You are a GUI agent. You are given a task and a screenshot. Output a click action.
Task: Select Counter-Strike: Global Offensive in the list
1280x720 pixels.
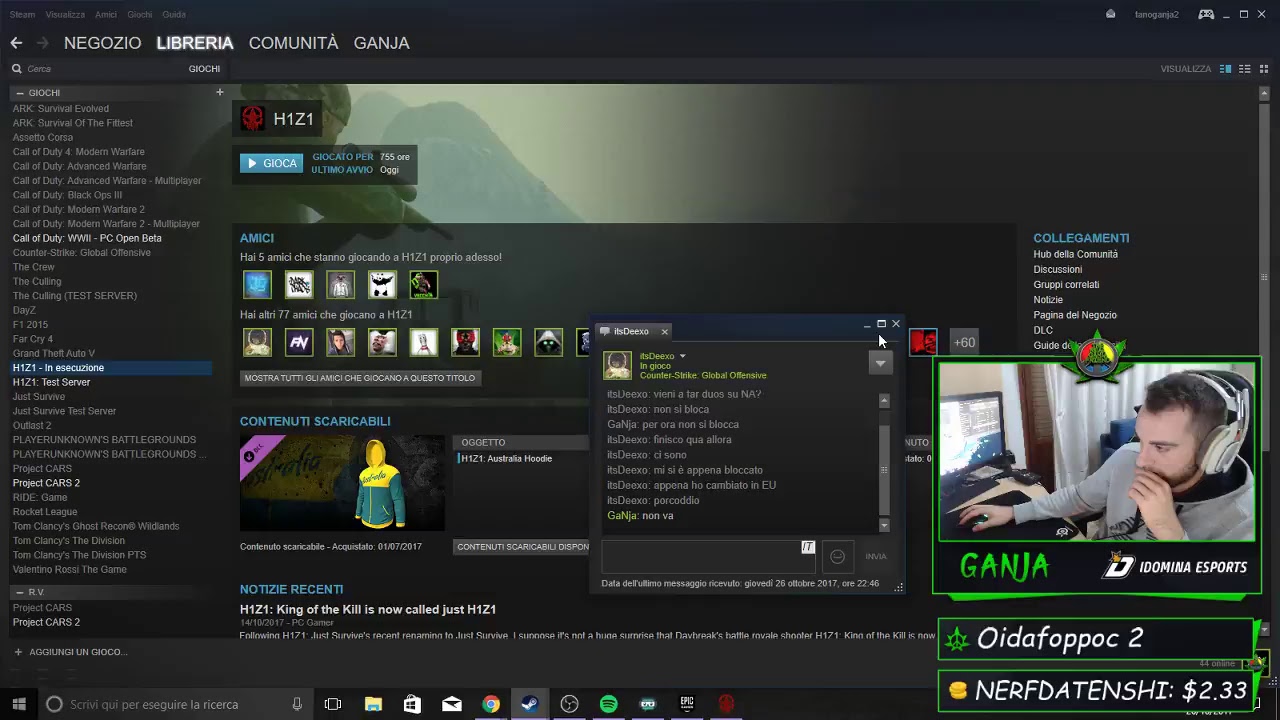[82, 253]
